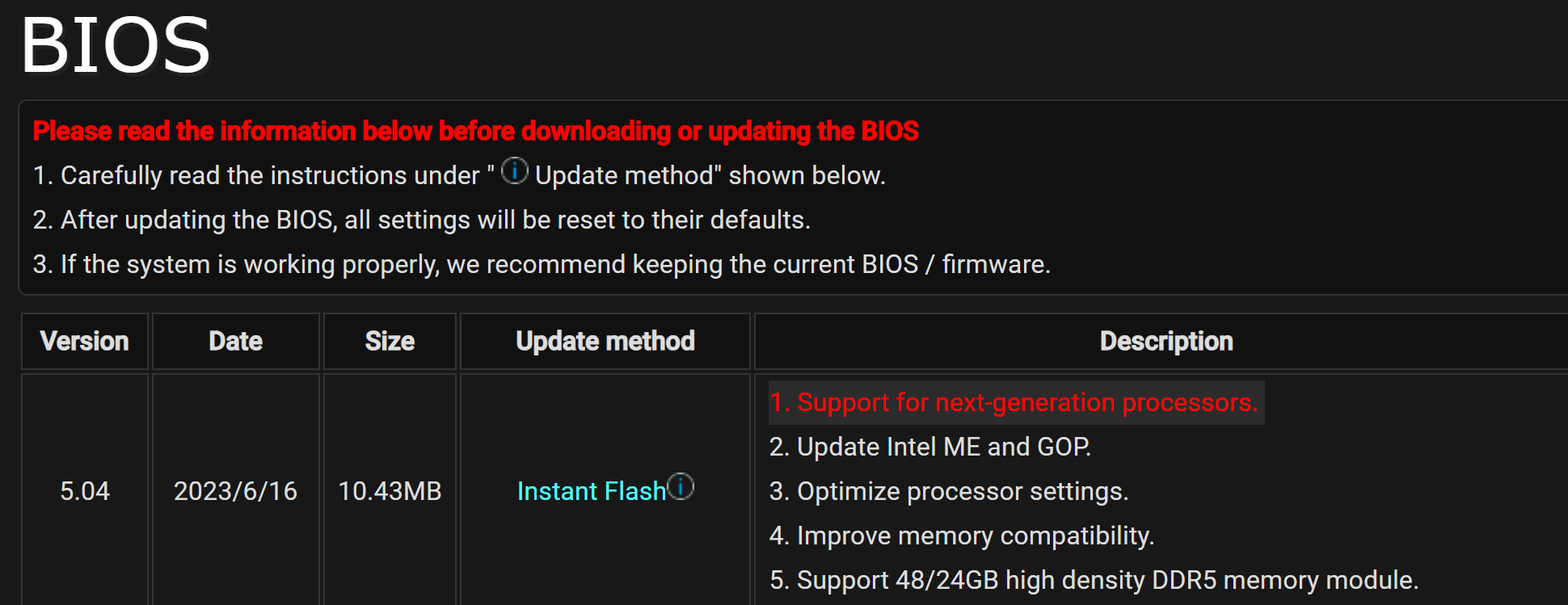This screenshot has width=1568, height=605.
Task: Click the highlighted next-generation processors line
Action: 1014,402
